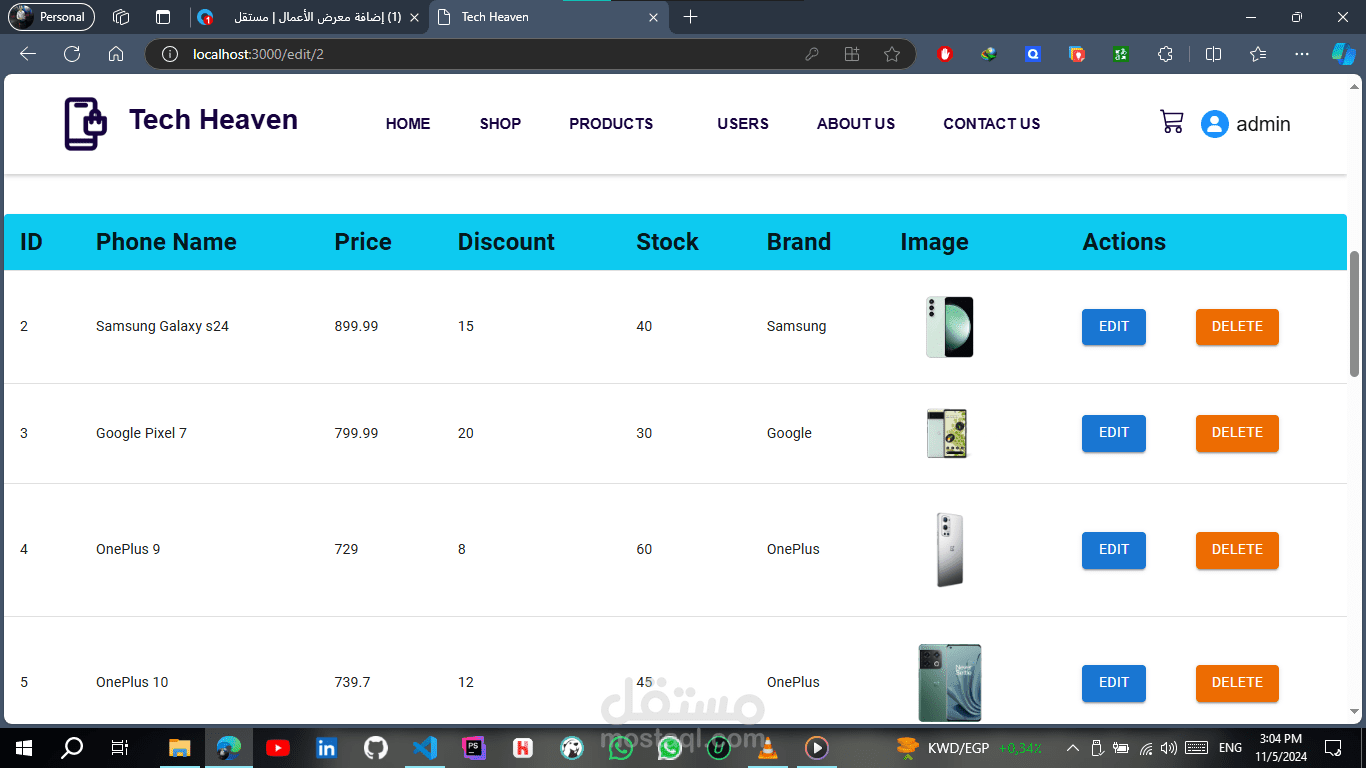Open the favorites list icon
This screenshot has height=768, width=1366.
click(1258, 54)
